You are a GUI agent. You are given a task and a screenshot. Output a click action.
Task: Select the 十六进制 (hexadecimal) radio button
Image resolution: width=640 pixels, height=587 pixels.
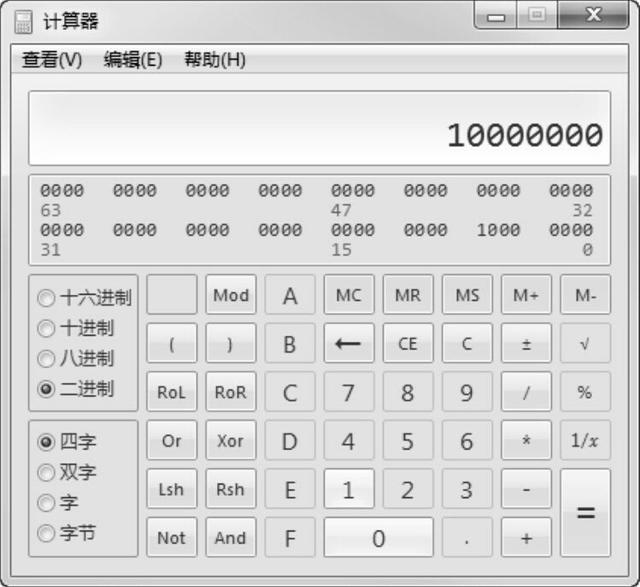(x=46, y=298)
